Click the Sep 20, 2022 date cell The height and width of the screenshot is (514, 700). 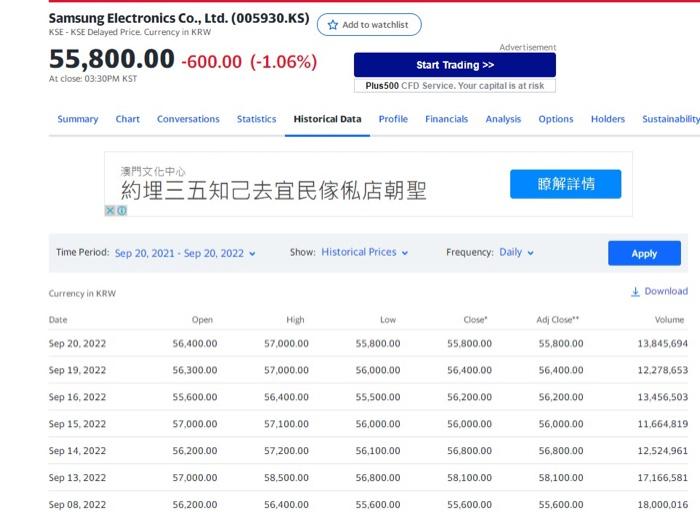(77, 343)
